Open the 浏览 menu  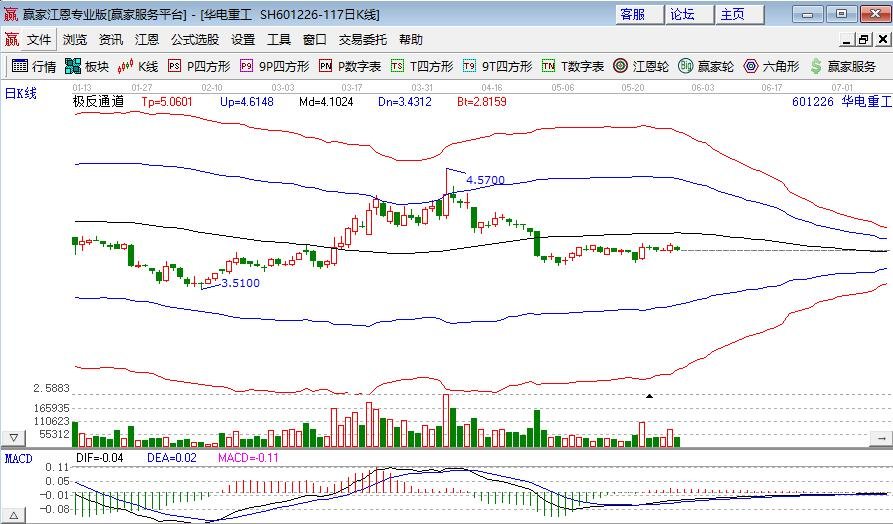point(75,39)
